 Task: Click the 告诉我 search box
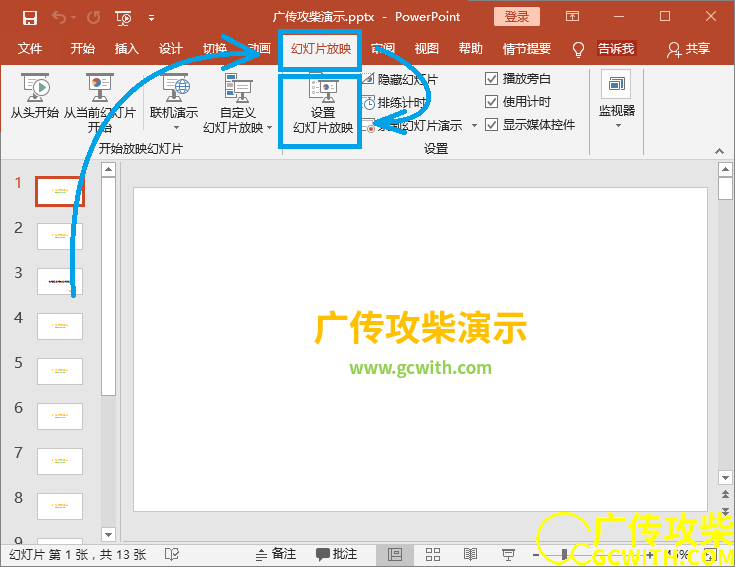coord(616,48)
